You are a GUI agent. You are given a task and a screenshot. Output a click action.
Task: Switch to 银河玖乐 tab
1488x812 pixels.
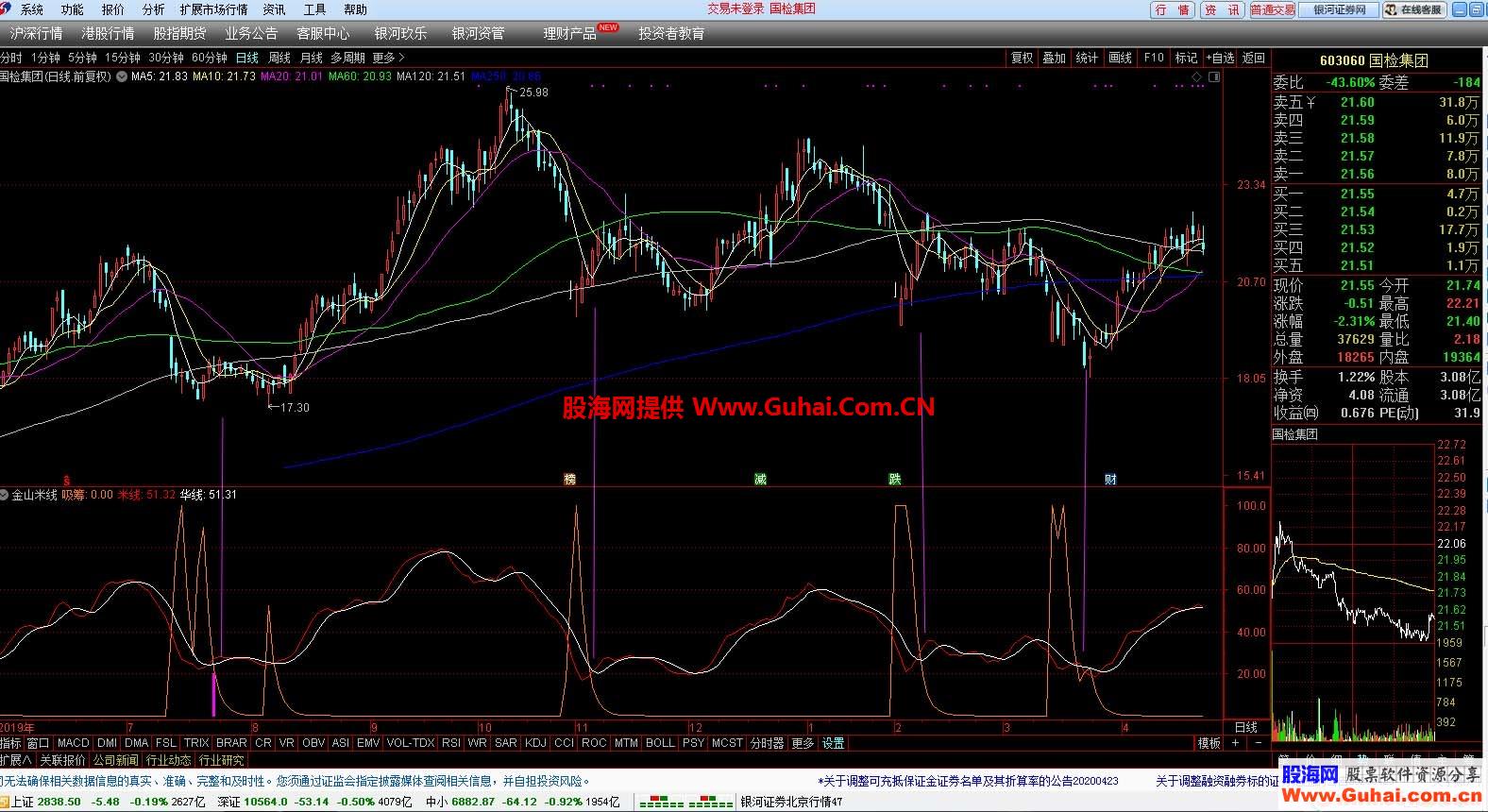(x=400, y=33)
